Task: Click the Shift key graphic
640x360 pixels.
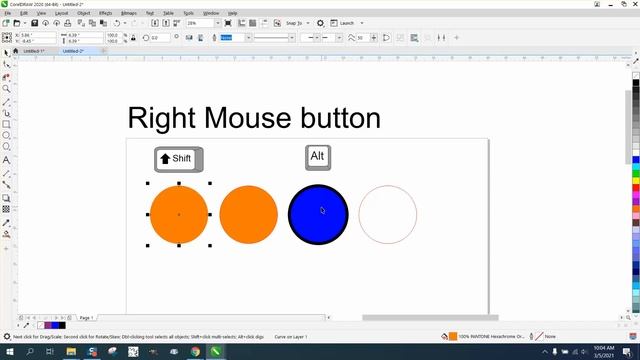Action: (x=179, y=159)
